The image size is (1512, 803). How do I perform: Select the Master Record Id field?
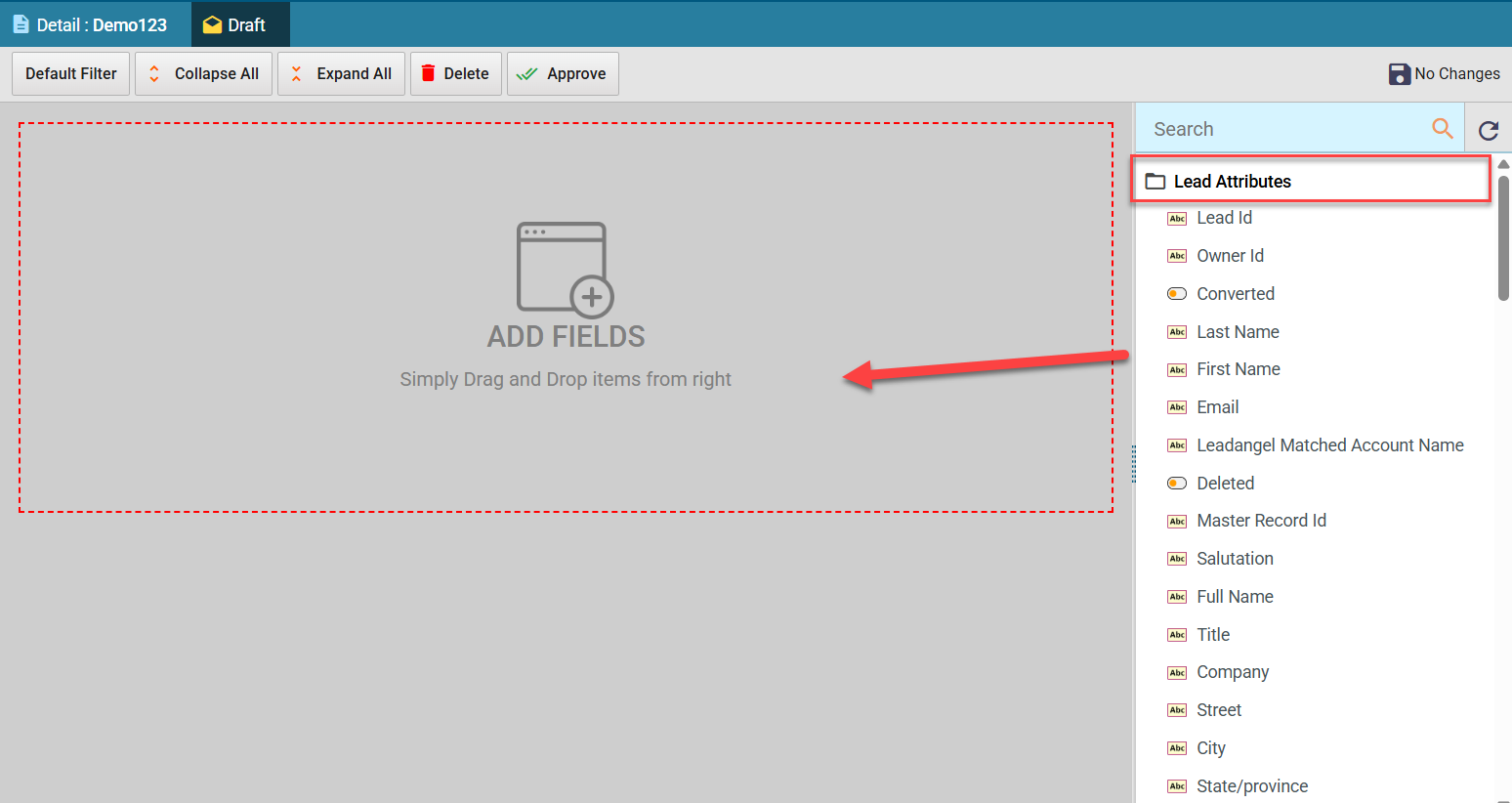click(x=1261, y=521)
